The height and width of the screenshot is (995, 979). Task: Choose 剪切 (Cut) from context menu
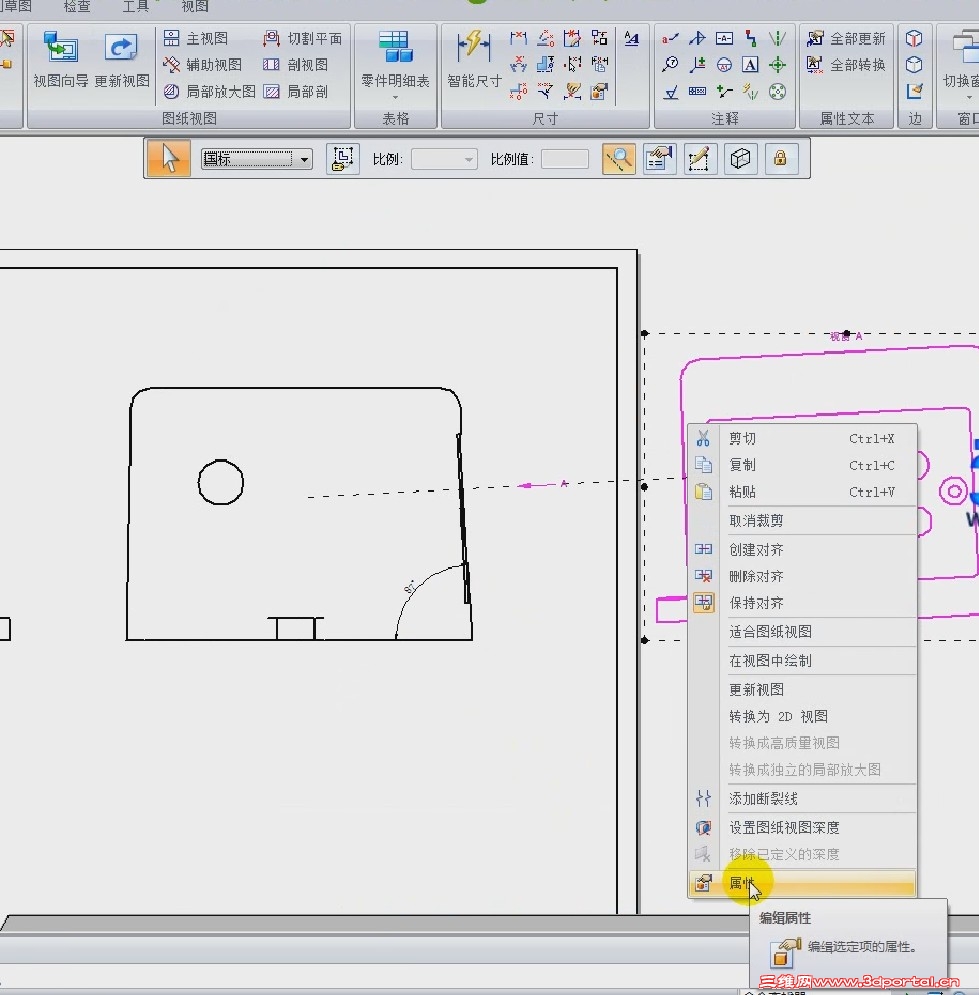[803, 438]
